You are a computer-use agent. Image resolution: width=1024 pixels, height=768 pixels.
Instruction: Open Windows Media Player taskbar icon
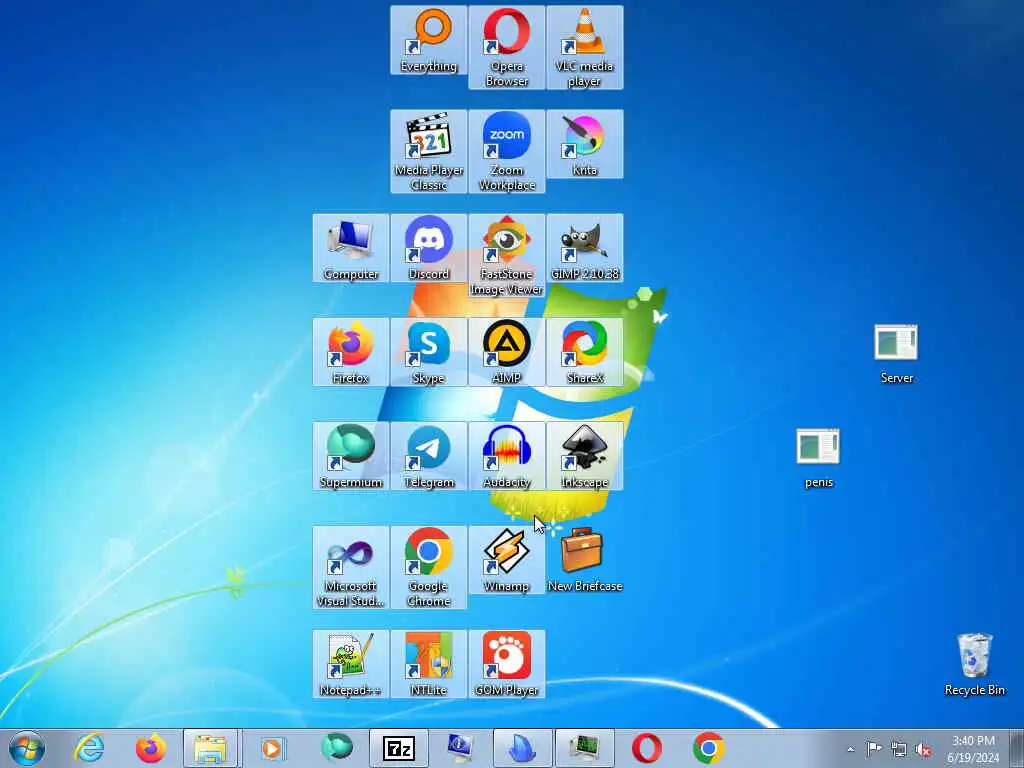(x=272, y=748)
